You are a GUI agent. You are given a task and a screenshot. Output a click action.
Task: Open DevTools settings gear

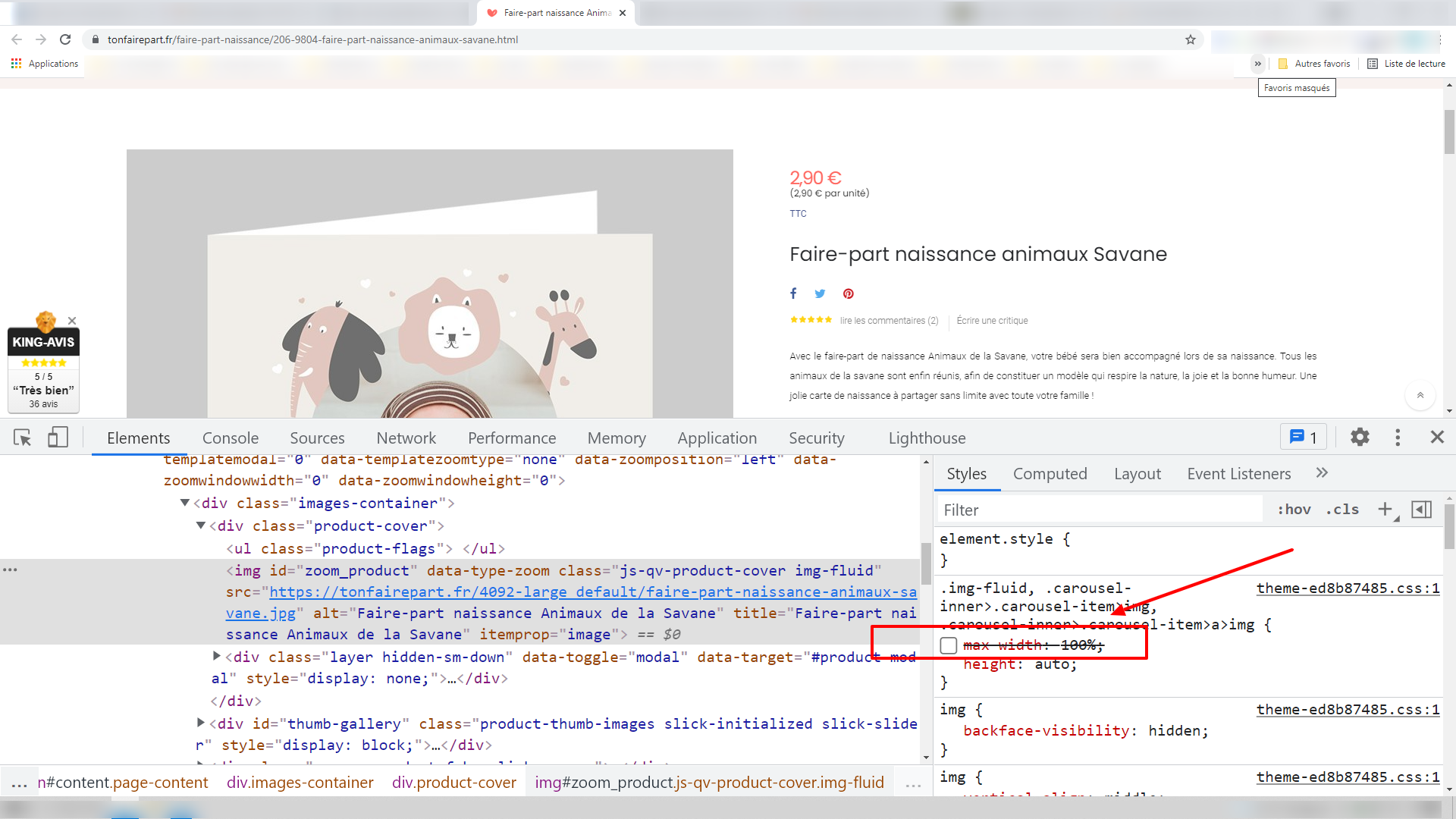(x=1360, y=437)
